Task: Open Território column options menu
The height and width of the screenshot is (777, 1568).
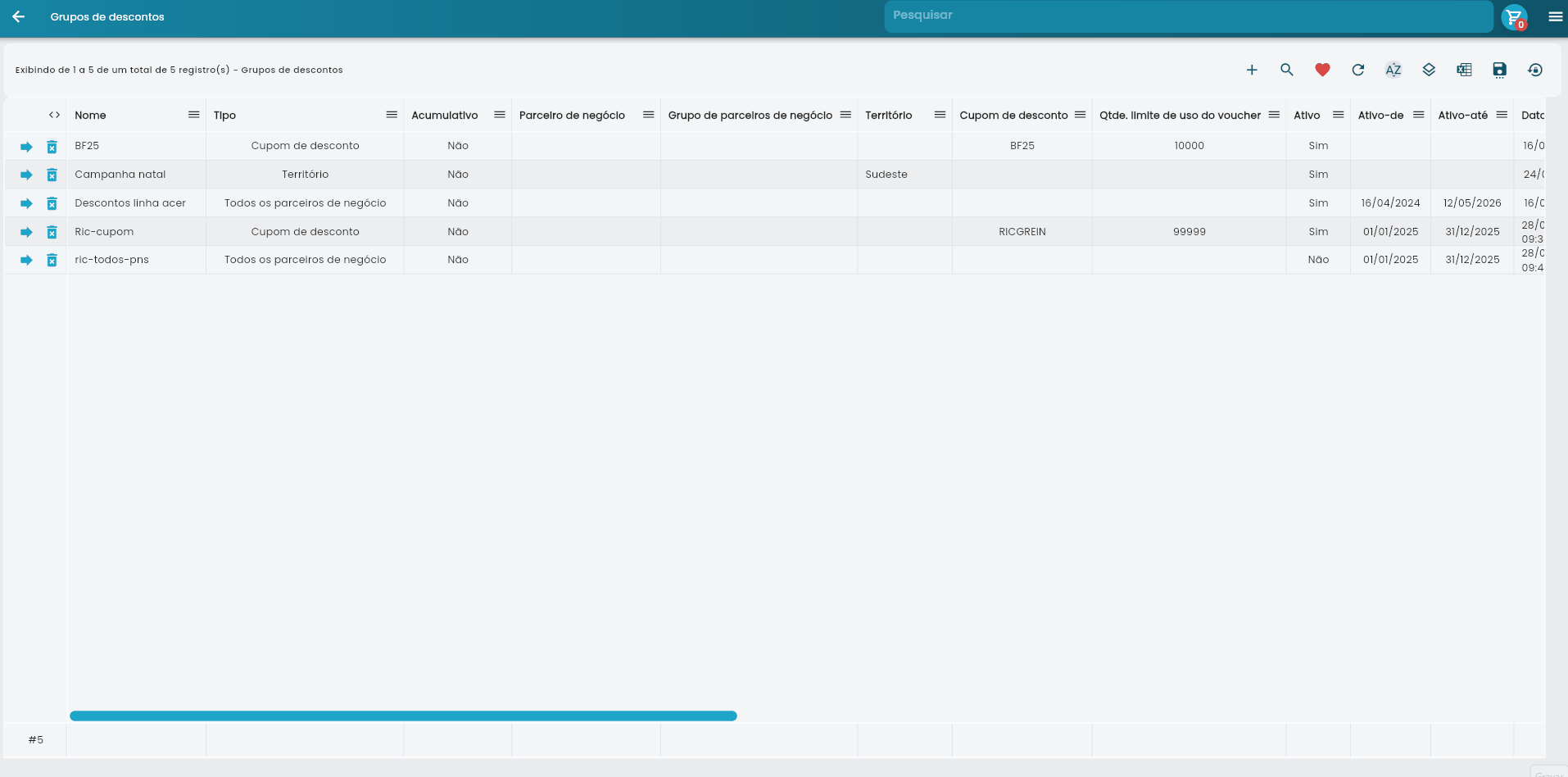Action: pyautogui.click(x=940, y=115)
